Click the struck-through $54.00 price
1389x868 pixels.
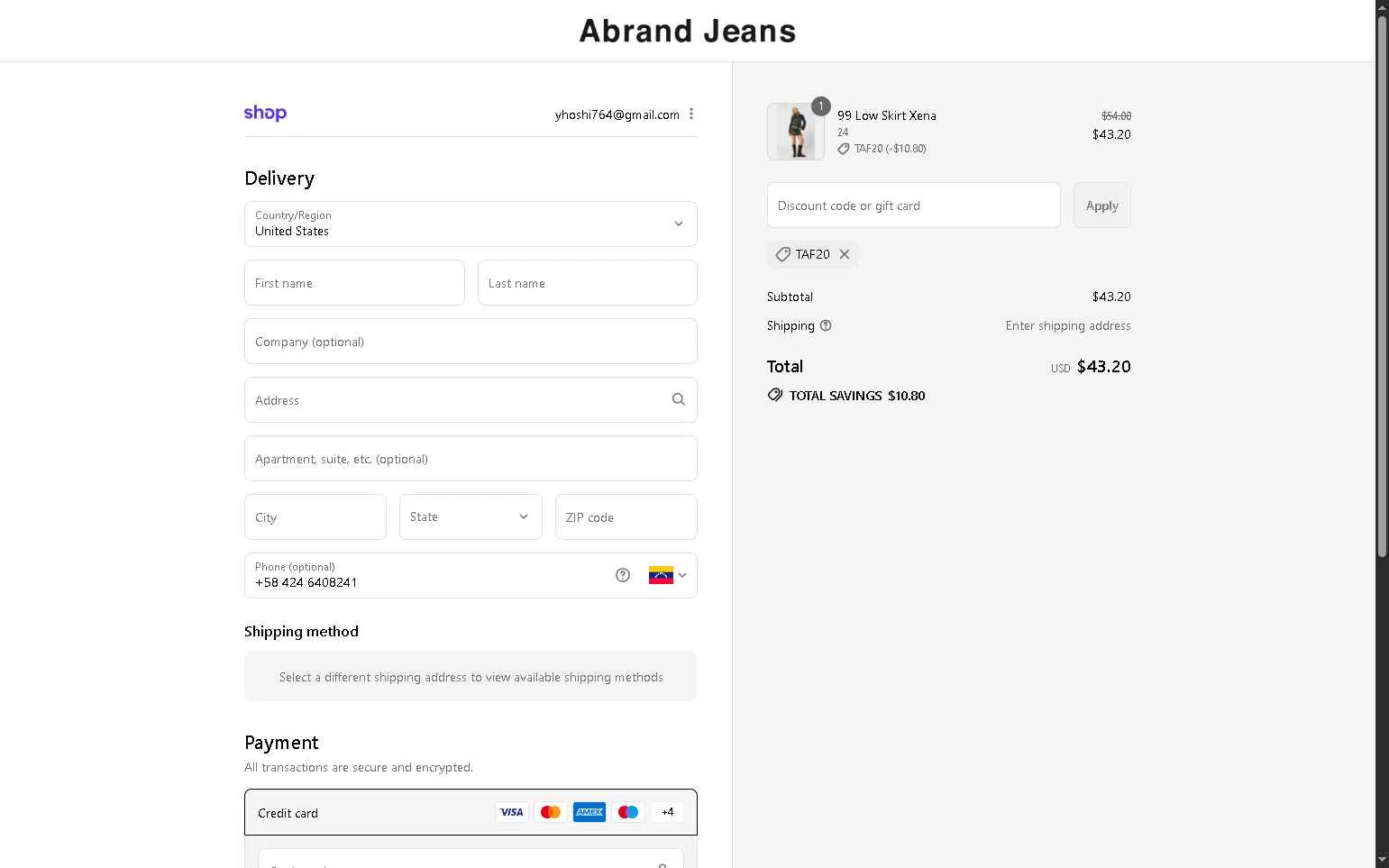pos(1116,116)
